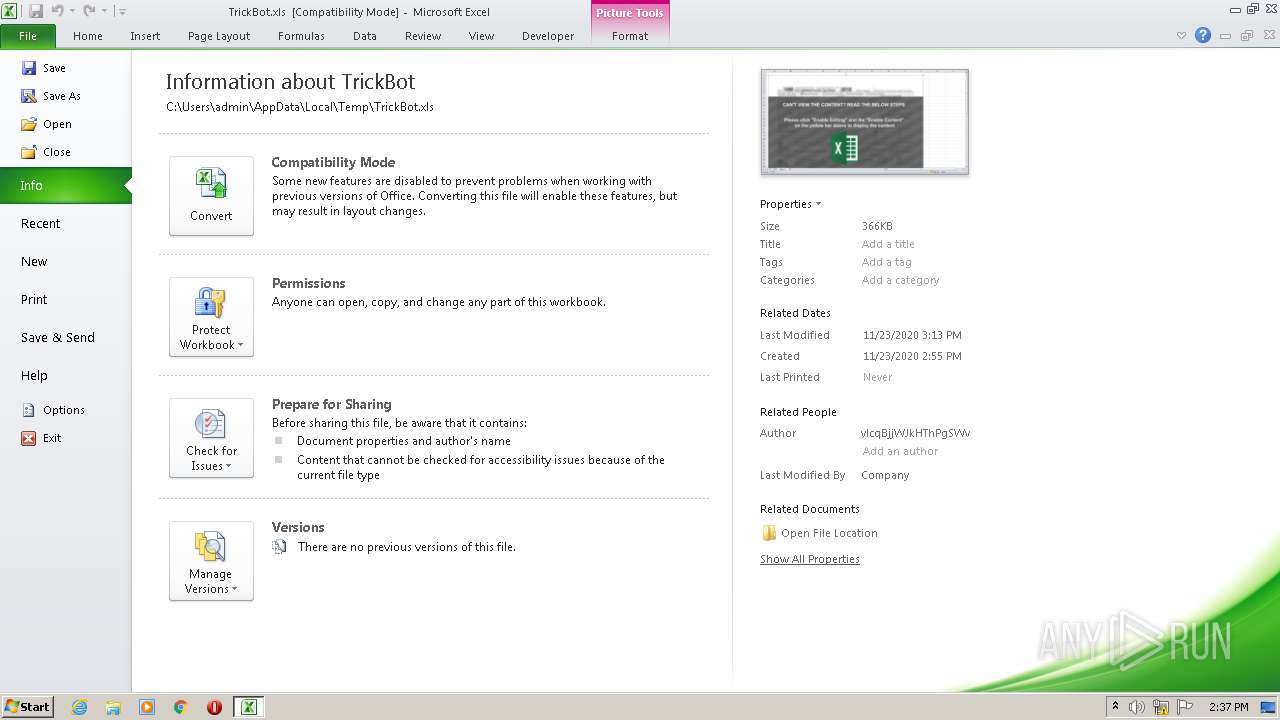Open the Redo history dropdown arrow
Screen dimensions: 1280x720
(x=104, y=12)
